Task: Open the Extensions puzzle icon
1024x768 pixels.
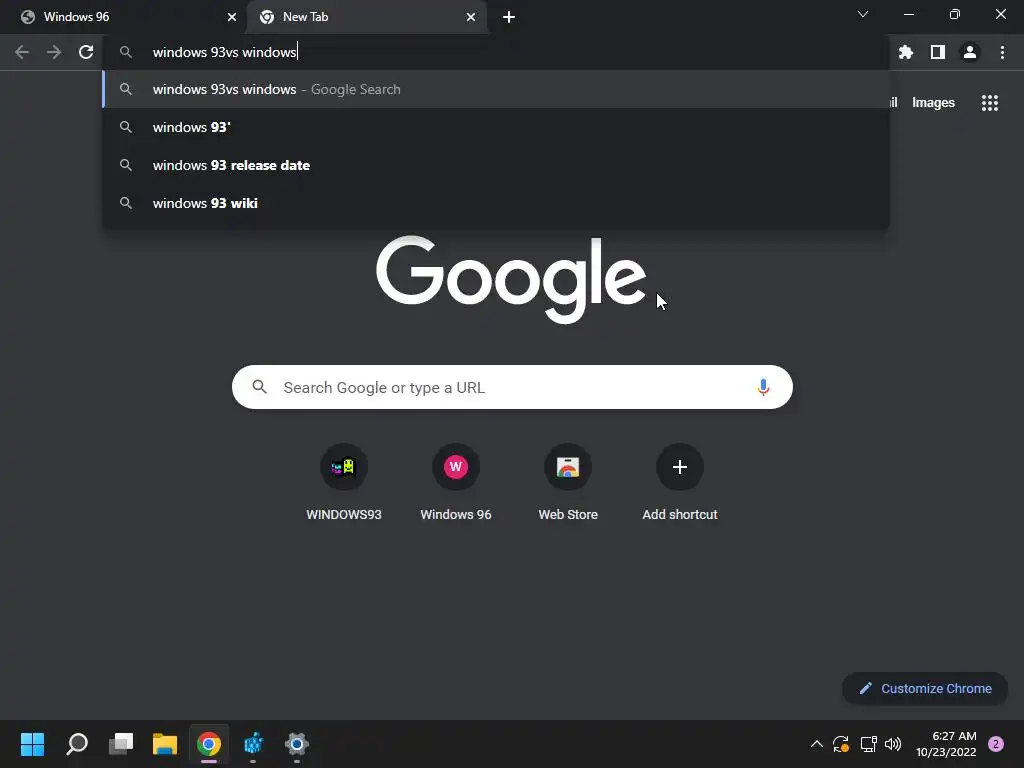Action: pyautogui.click(x=906, y=52)
